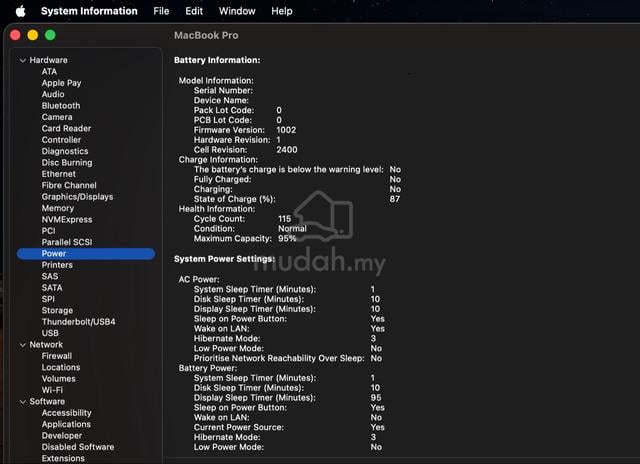The width and height of the screenshot is (640, 464).
Task: Click the Current Power Source row
Action: (x=289, y=427)
